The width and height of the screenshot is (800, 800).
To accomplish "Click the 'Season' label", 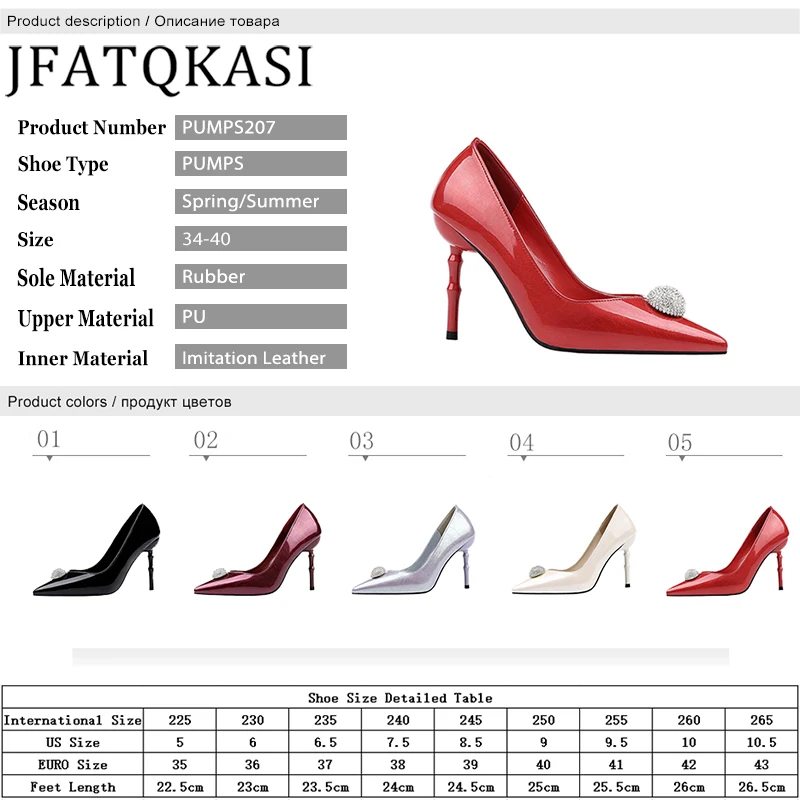I will point(48,203).
